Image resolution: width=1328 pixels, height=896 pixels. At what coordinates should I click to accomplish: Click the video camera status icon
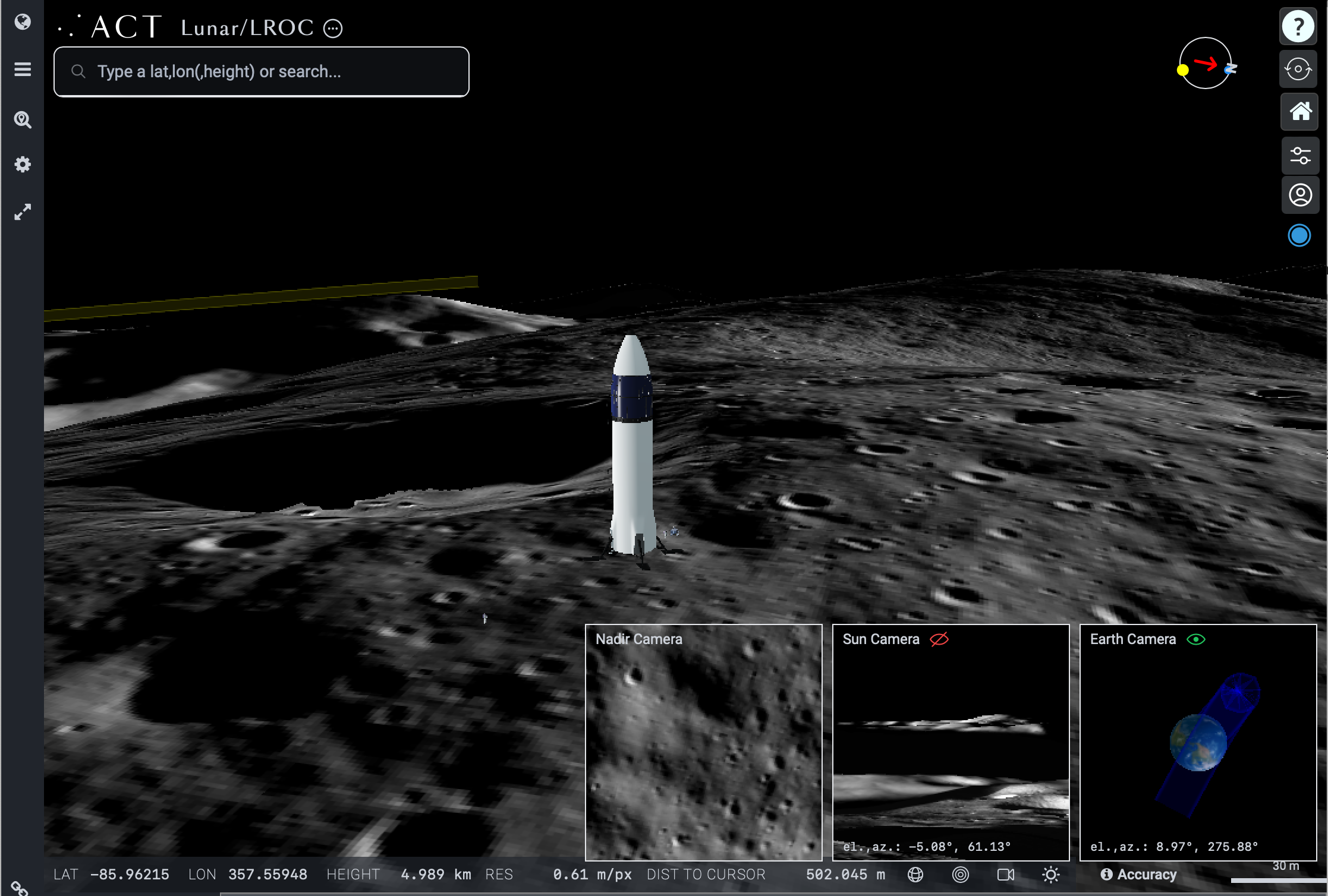point(1005,875)
